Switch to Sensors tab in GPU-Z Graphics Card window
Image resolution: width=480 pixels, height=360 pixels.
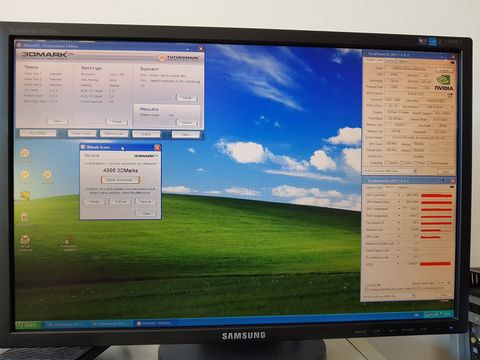pyautogui.click(x=390, y=61)
